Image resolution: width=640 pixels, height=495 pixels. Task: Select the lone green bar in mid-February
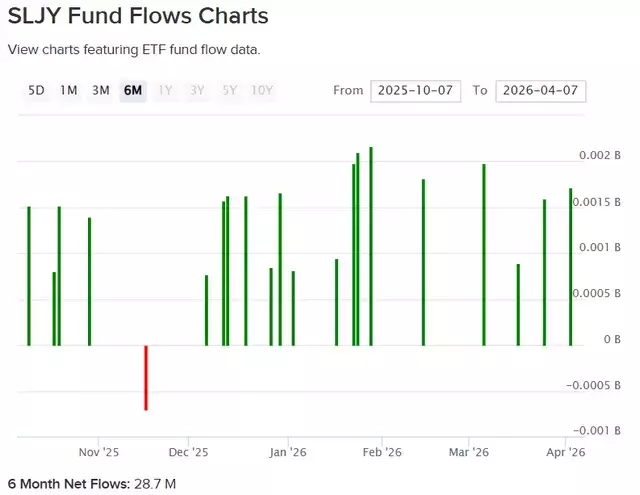coord(424,262)
